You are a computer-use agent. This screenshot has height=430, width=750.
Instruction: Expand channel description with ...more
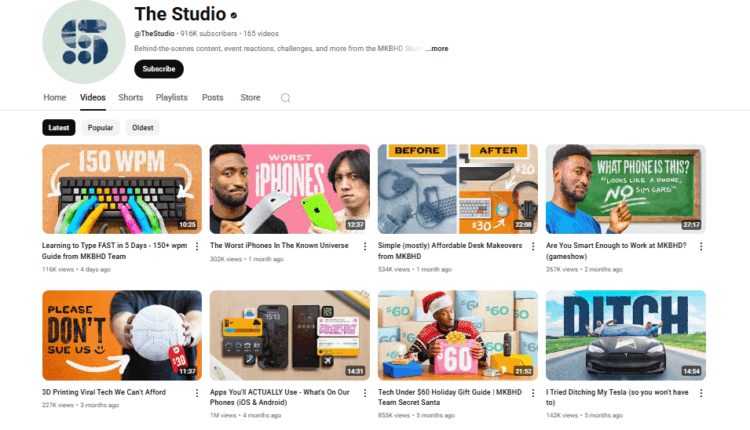click(x=437, y=48)
